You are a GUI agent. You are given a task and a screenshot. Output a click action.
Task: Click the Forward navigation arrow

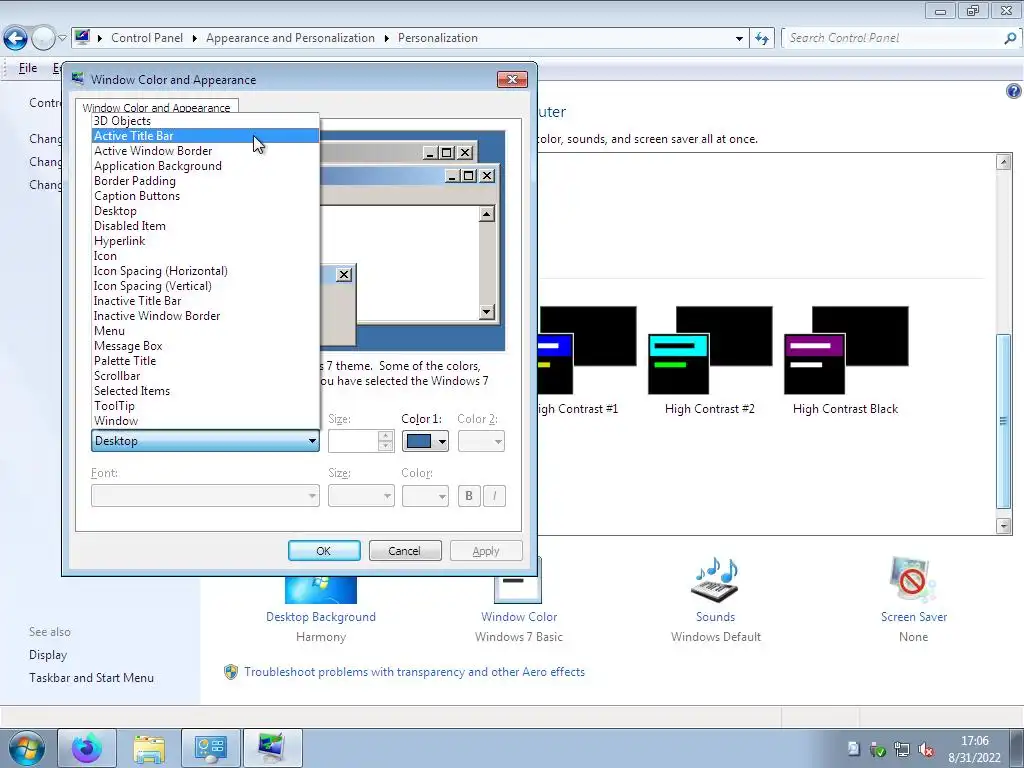point(43,39)
